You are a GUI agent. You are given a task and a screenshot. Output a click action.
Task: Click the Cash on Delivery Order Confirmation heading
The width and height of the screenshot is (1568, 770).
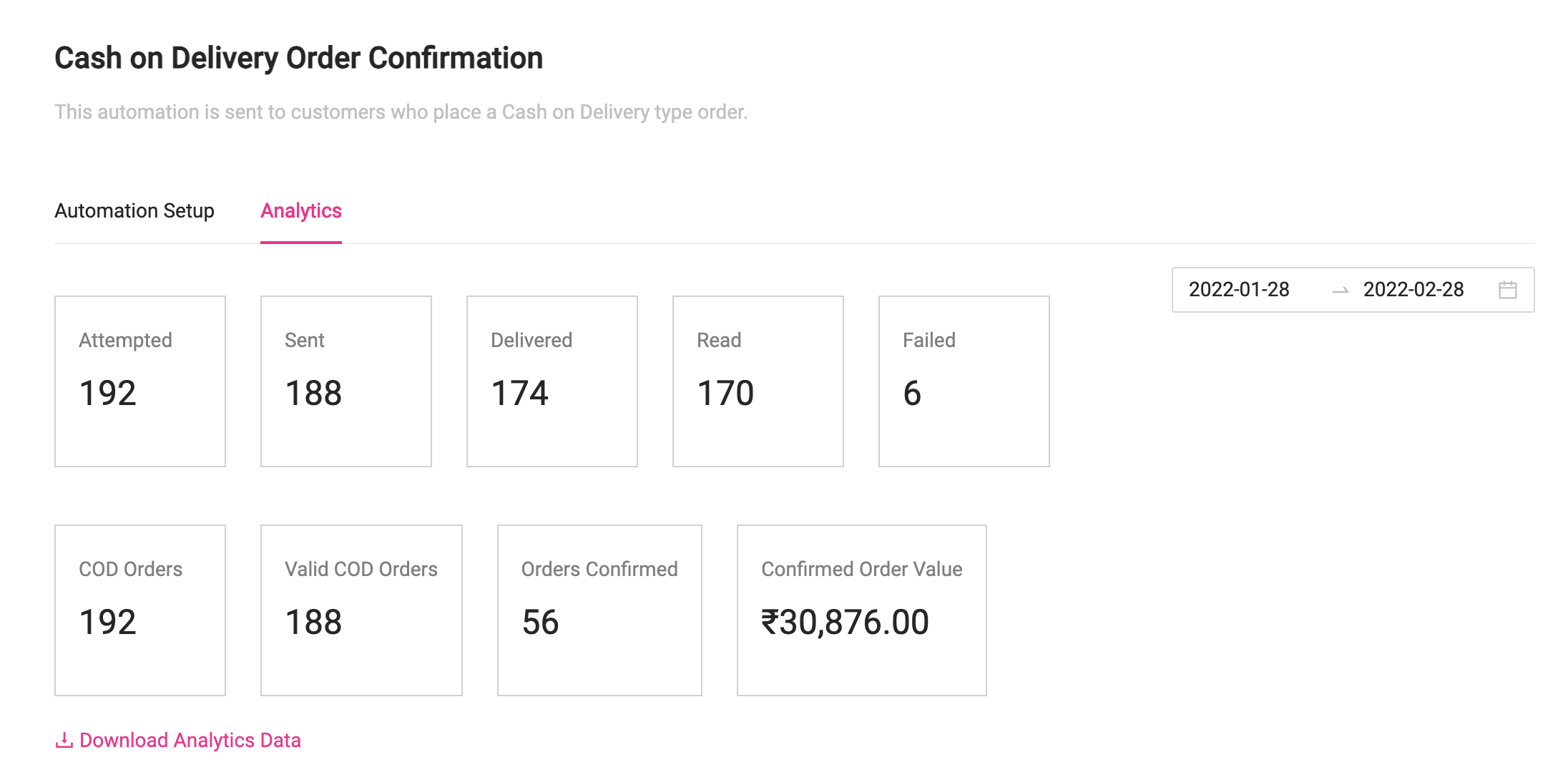[299, 59]
